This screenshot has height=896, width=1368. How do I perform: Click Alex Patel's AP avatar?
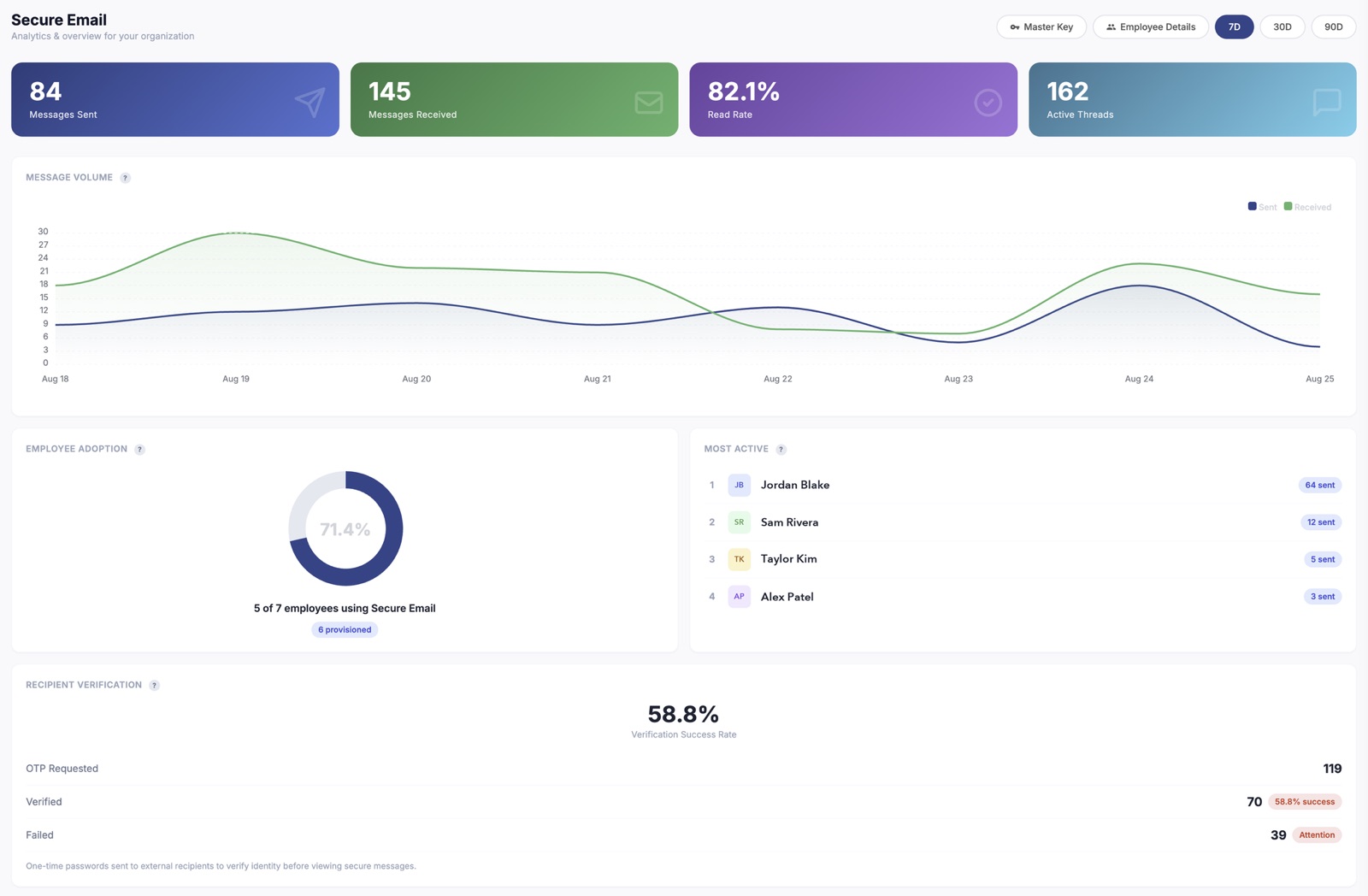740,597
